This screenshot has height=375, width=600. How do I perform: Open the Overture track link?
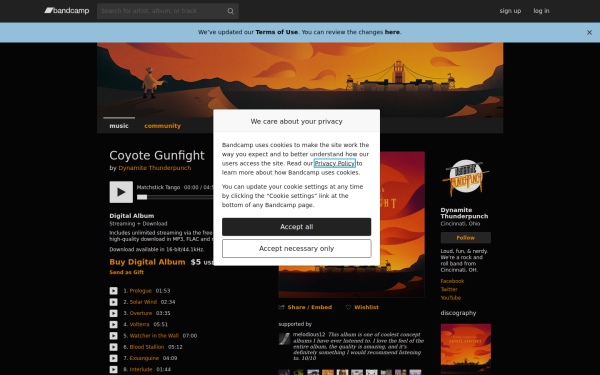(141, 313)
